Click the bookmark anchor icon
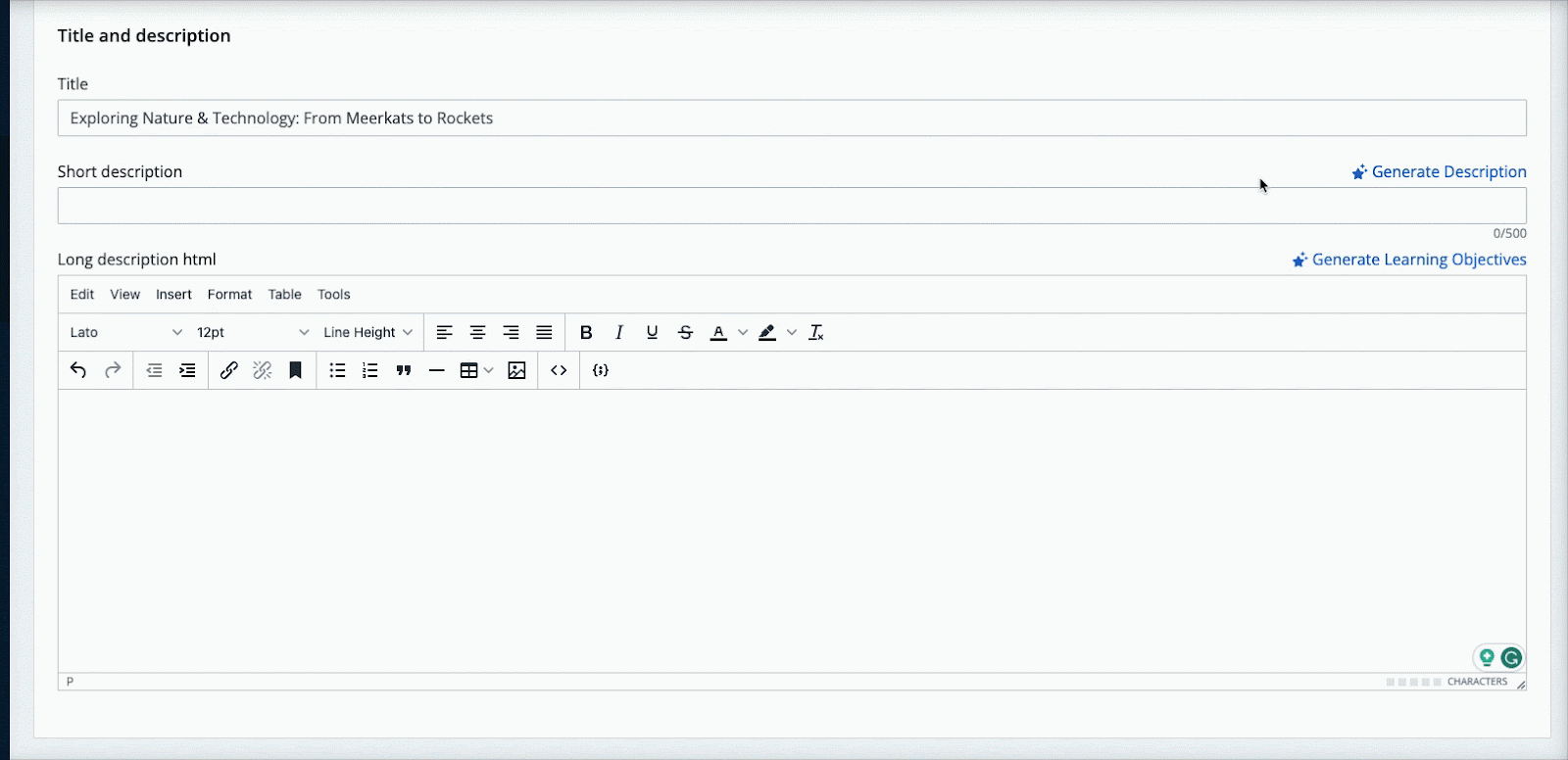Viewport: 1568px width, 760px height. 295,370
